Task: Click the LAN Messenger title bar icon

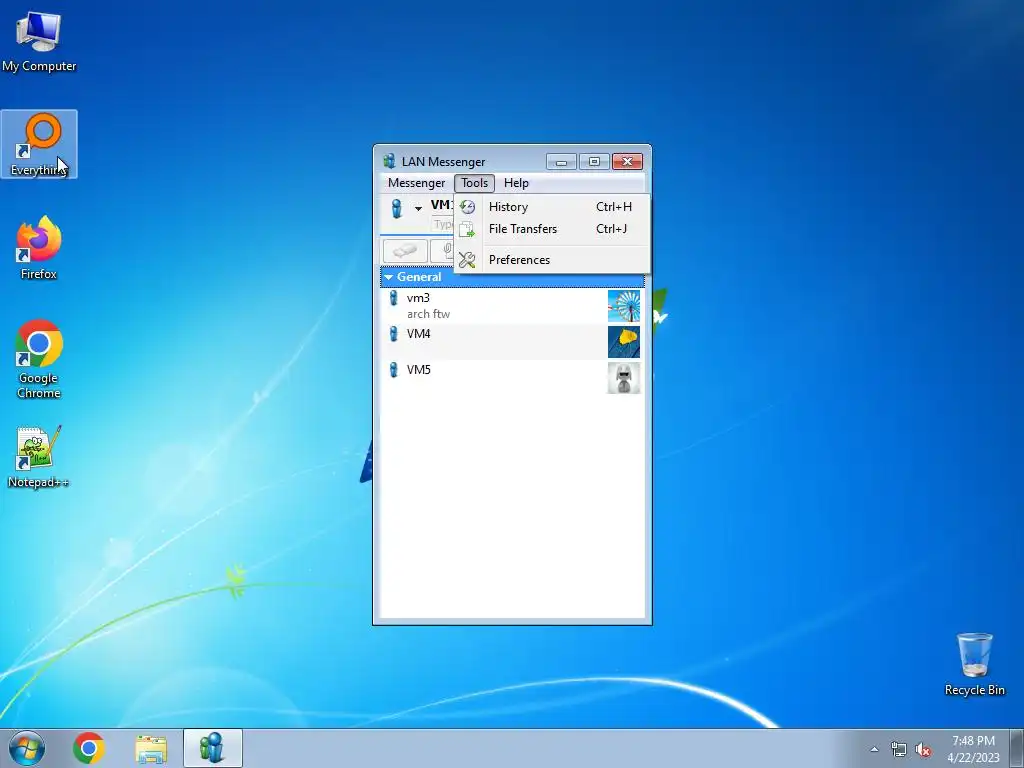Action: point(390,161)
